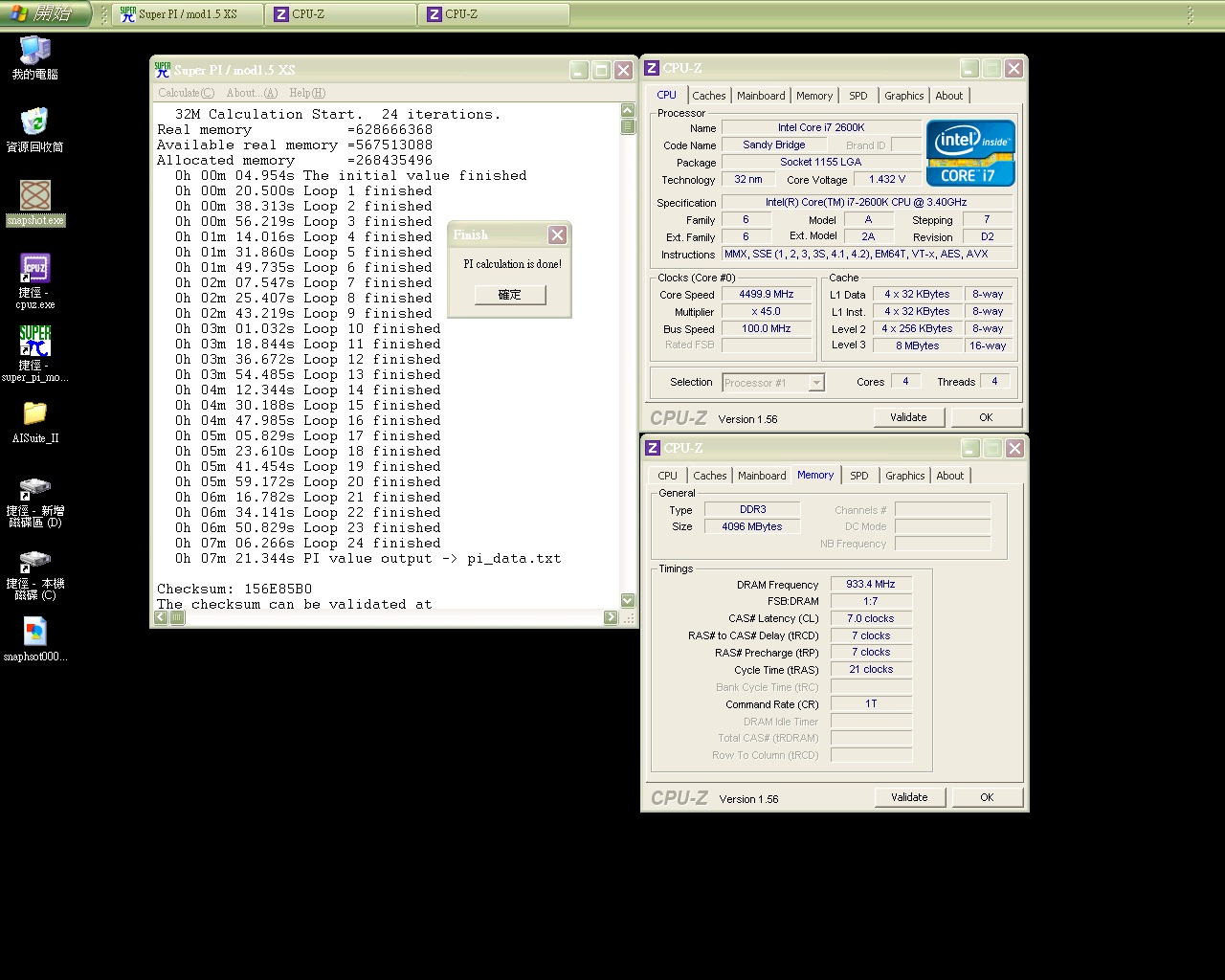This screenshot has height=980, width=1225.
Task: Confirm the PI calculation done dialog
Action: 509,295
